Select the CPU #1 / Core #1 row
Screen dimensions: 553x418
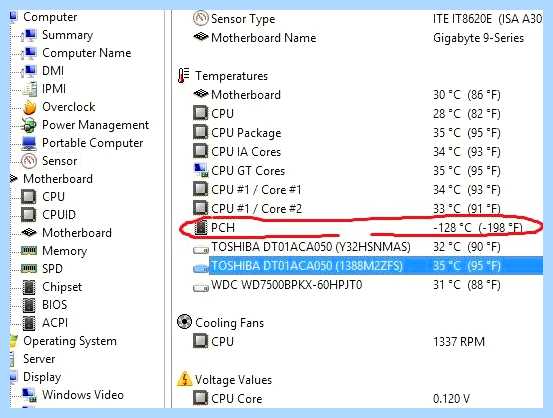(x=347, y=190)
